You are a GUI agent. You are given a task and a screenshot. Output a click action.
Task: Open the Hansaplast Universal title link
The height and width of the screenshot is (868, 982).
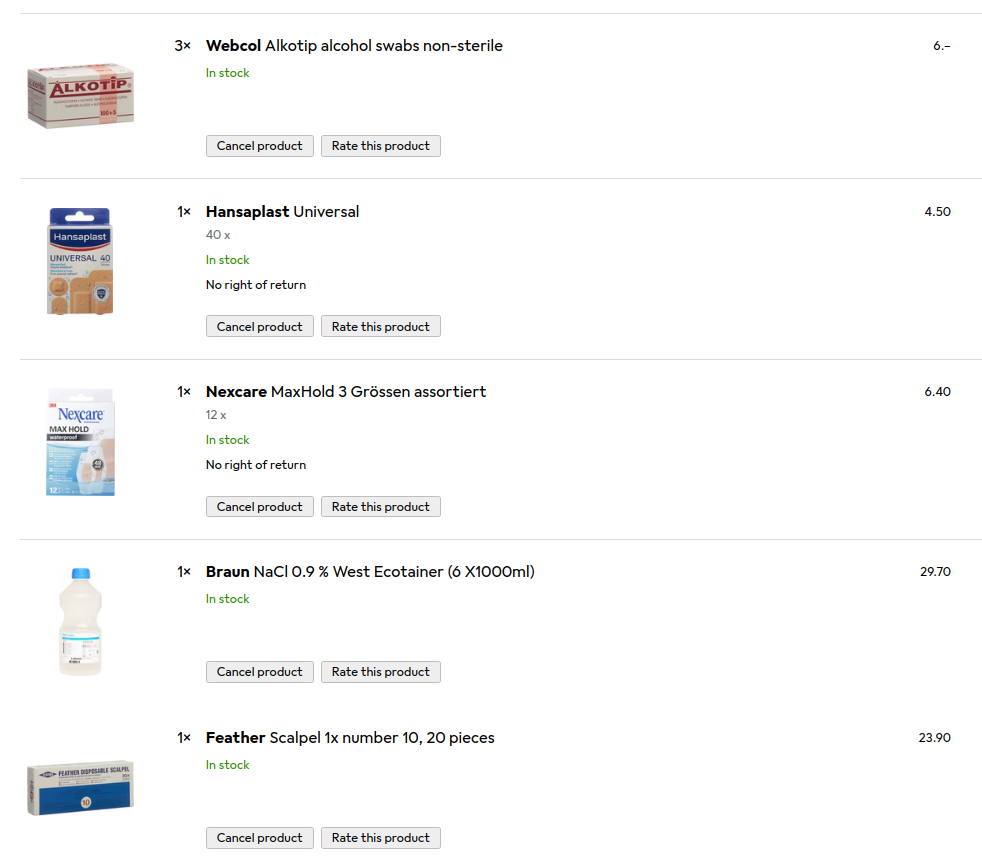pos(282,212)
